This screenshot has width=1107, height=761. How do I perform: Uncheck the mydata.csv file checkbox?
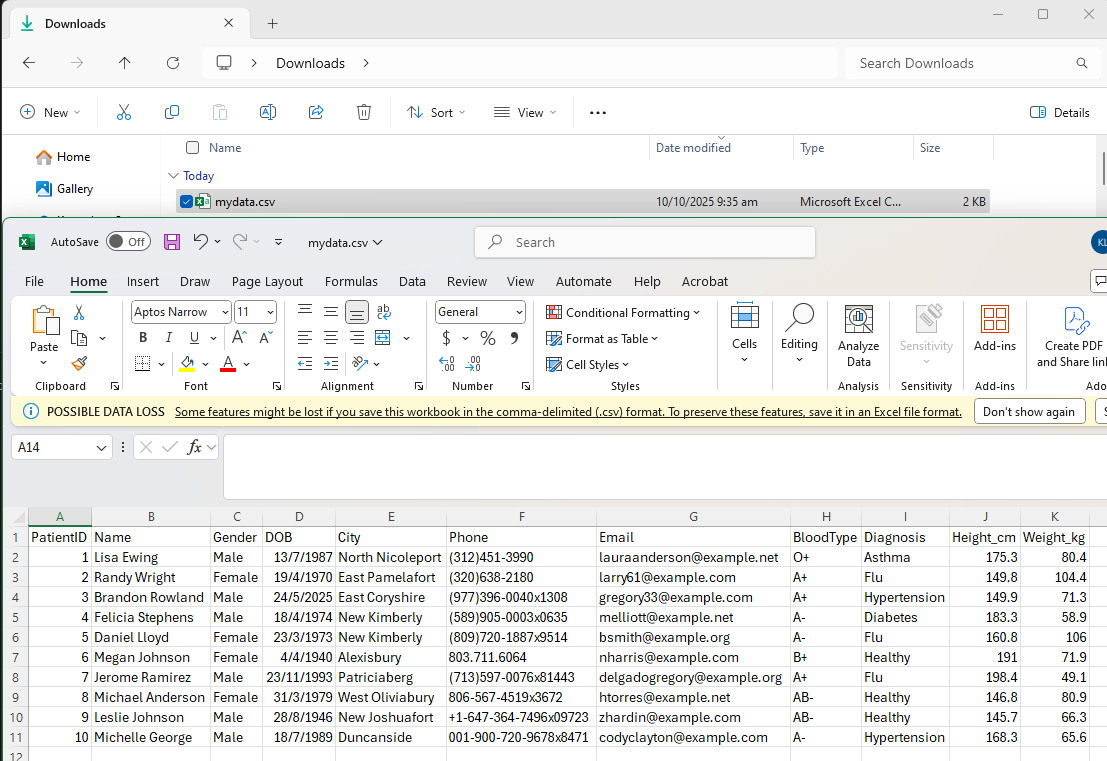(x=186, y=202)
